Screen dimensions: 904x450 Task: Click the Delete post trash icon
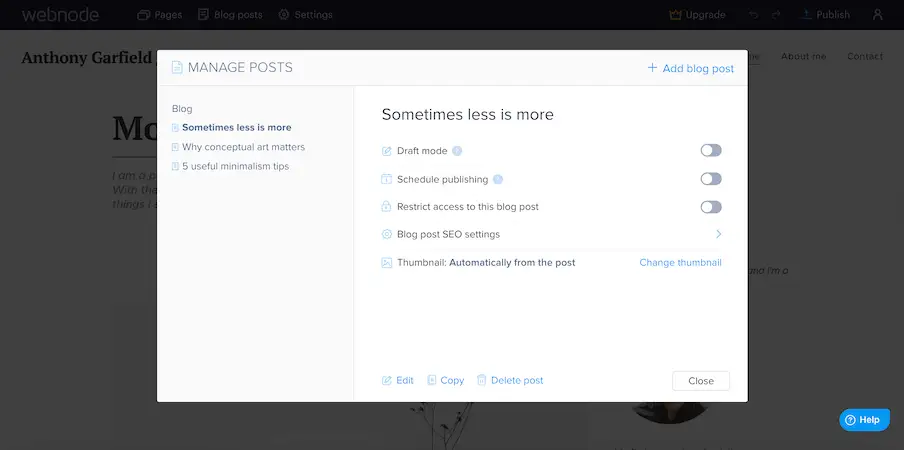coord(482,380)
